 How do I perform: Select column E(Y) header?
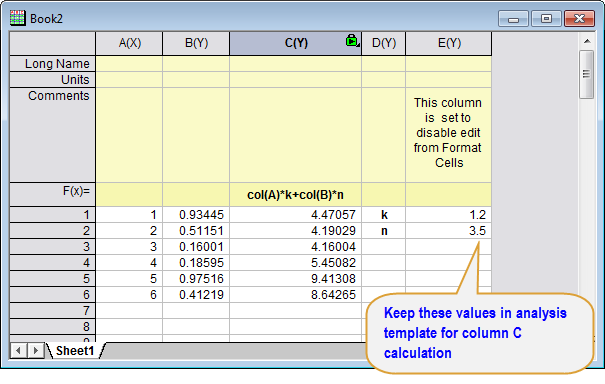click(449, 43)
